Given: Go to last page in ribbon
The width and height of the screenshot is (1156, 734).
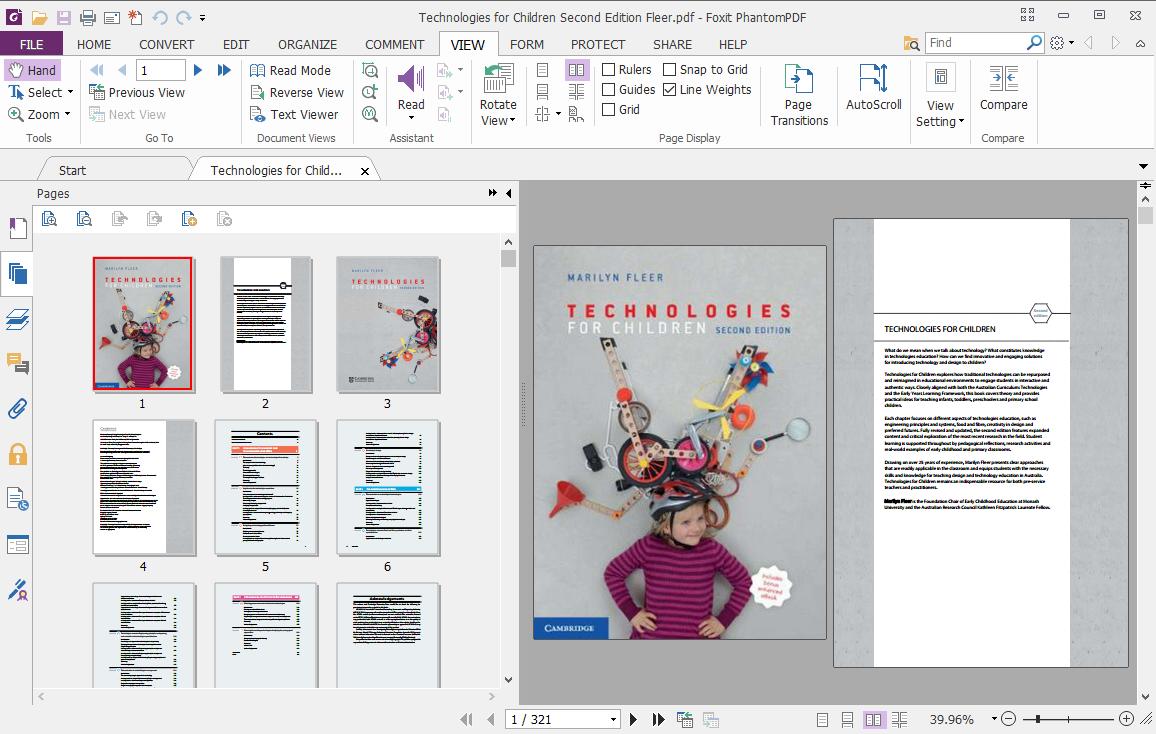Looking at the screenshot, I should (224, 70).
